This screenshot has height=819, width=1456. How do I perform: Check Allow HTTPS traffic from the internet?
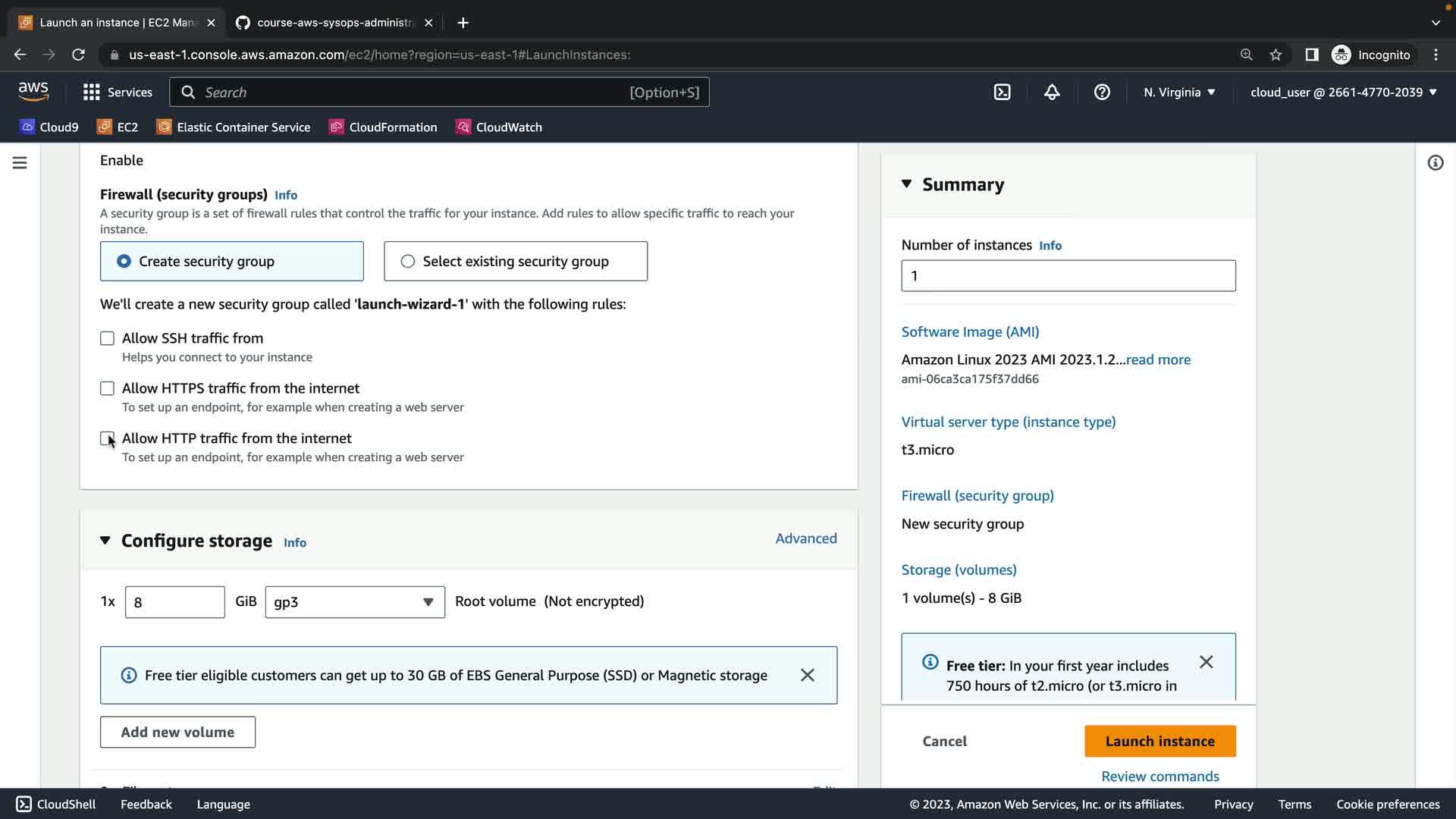click(x=107, y=388)
